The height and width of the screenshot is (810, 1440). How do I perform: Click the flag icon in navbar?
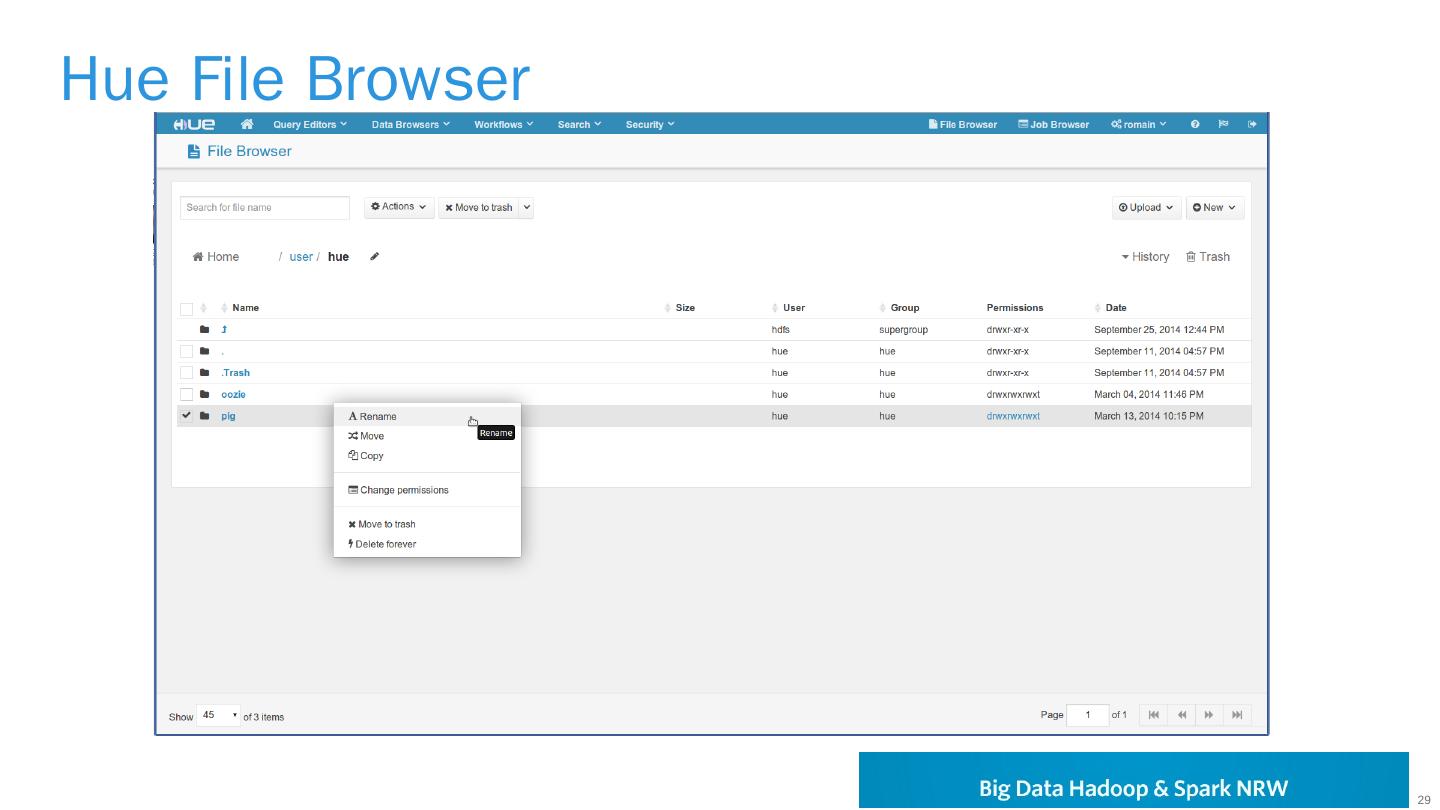pyautogui.click(x=1223, y=124)
